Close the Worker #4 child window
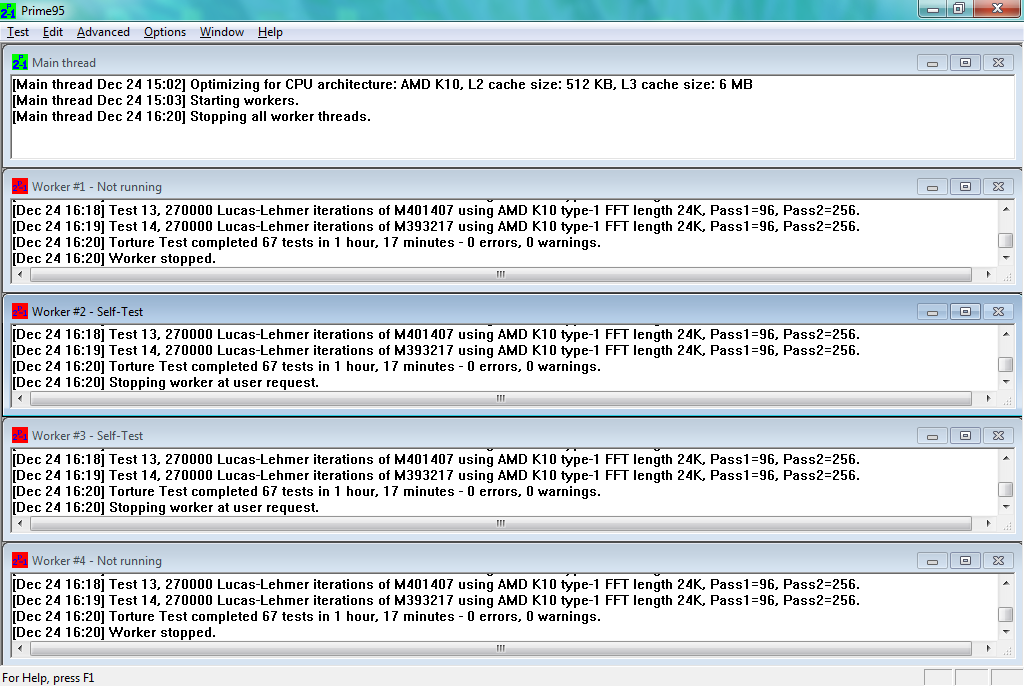 999,561
